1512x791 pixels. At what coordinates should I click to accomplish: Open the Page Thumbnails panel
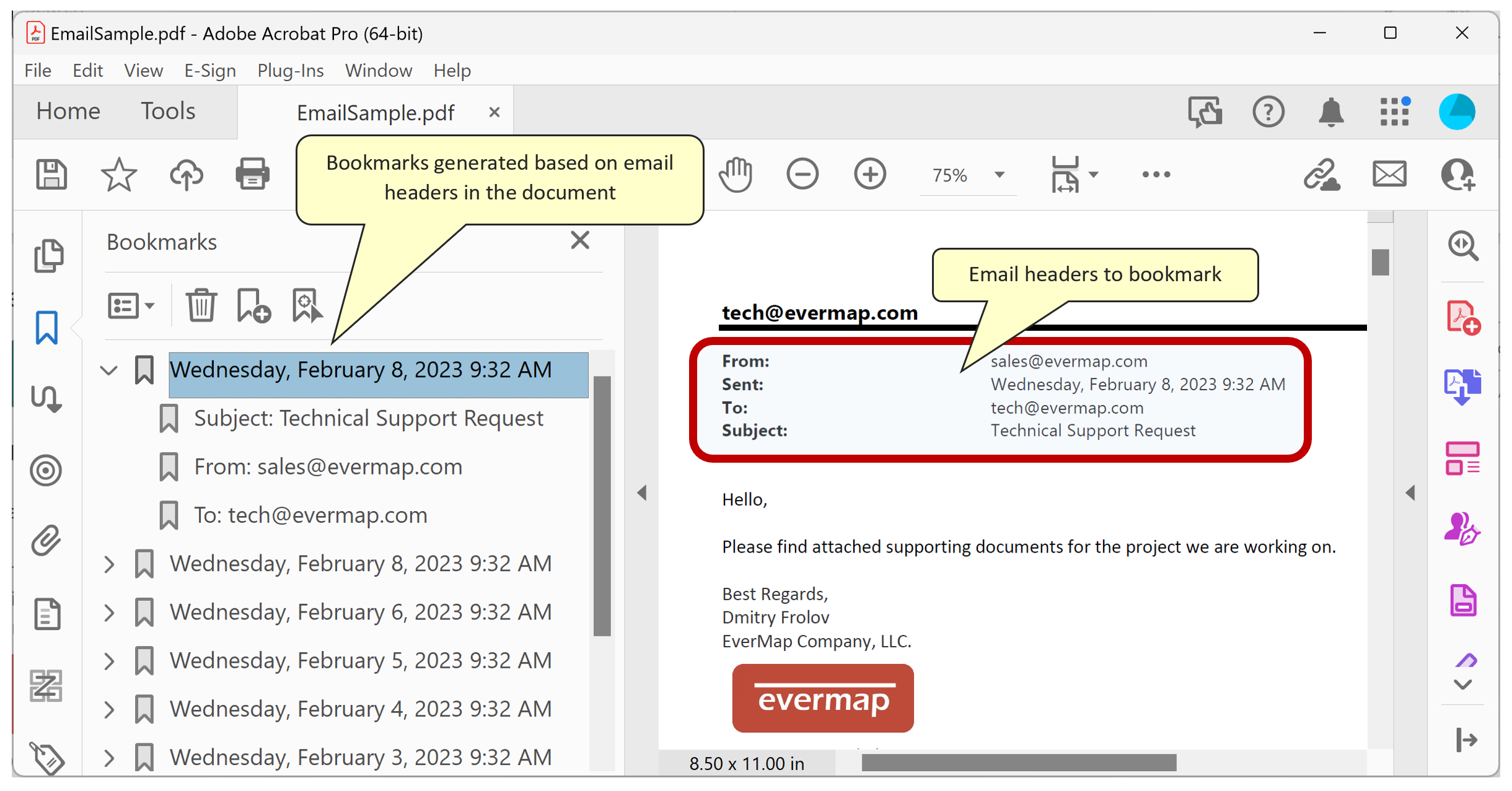pyautogui.click(x=48, y=255)
